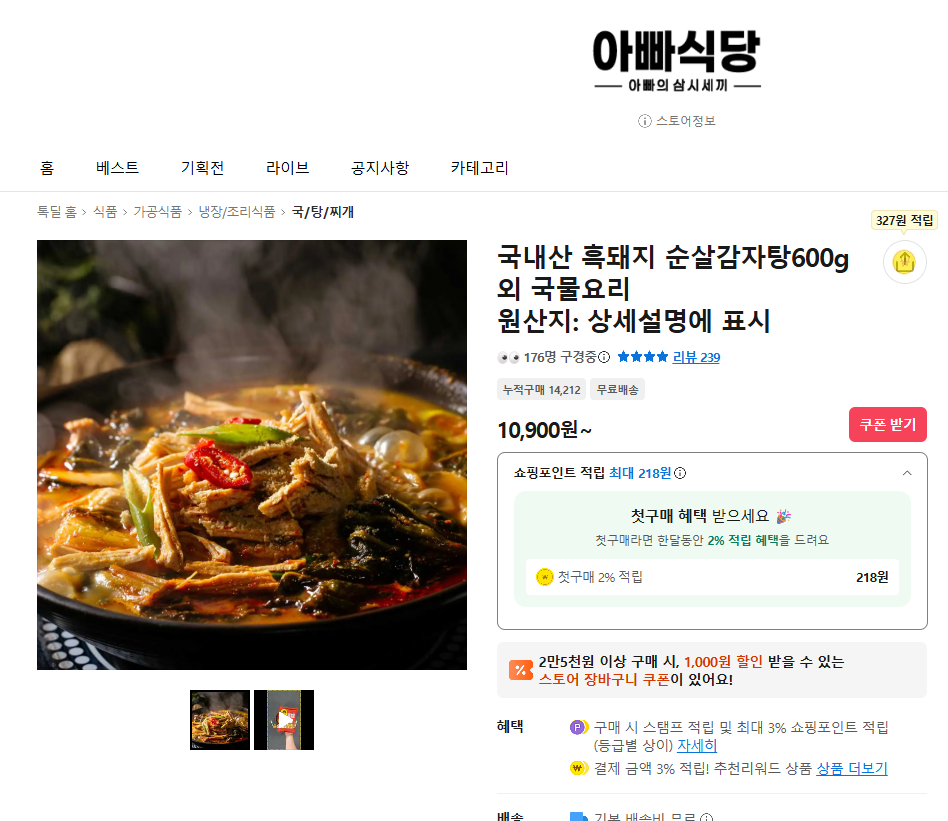Select the first gamjatang image thumbnail
Image resolution: width=948 pixels, height=821 pixels.
[x=220, y=720]
